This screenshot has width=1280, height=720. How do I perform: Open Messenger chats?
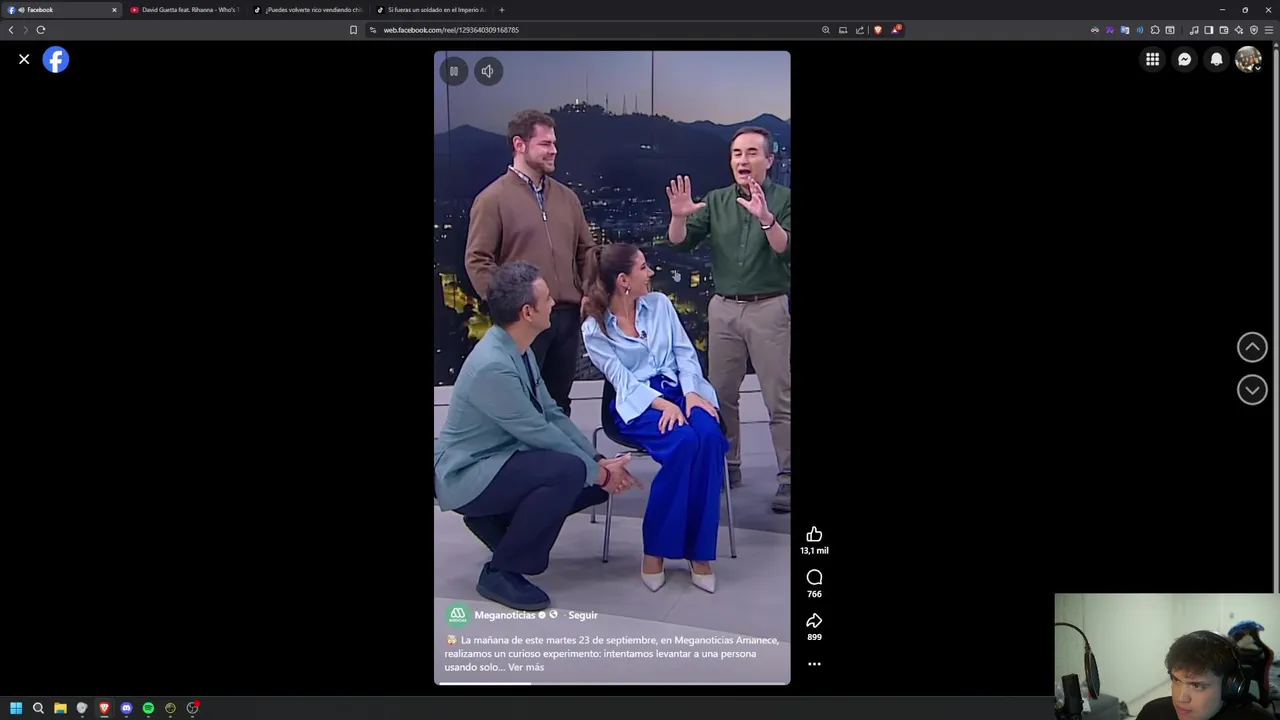1184,60
